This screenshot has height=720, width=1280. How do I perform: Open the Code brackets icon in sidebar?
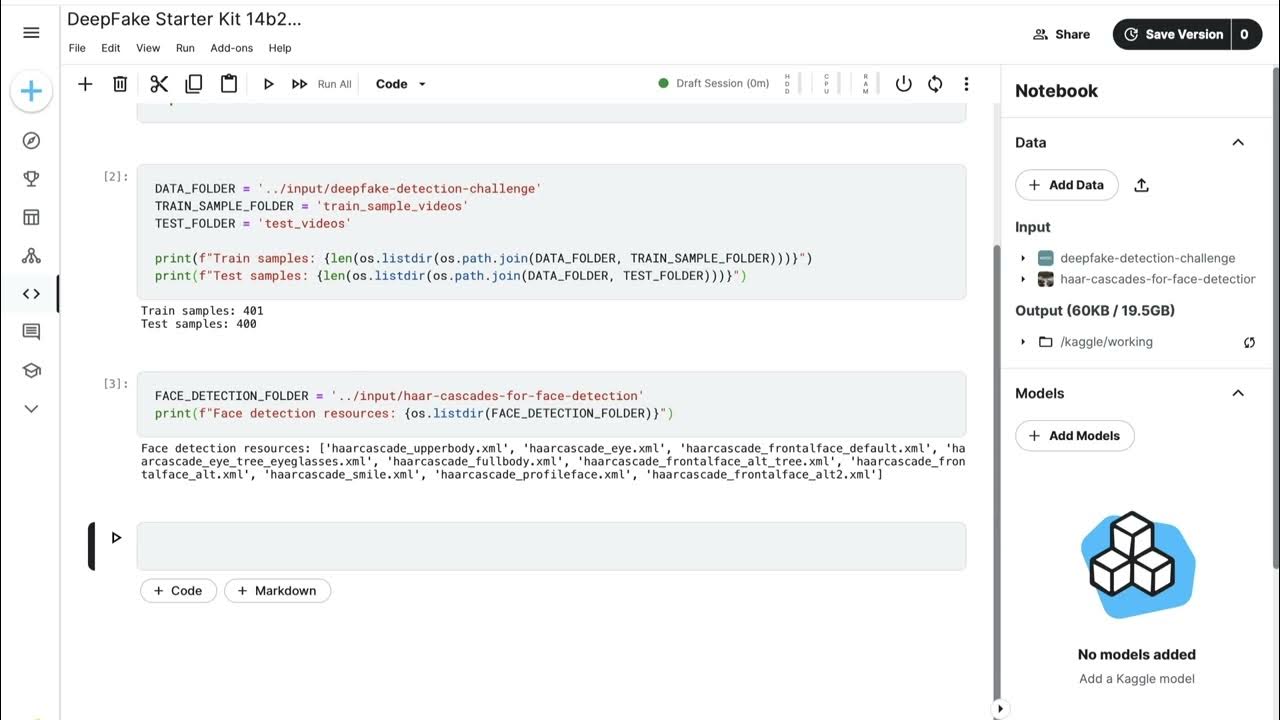tap(31, 294)
